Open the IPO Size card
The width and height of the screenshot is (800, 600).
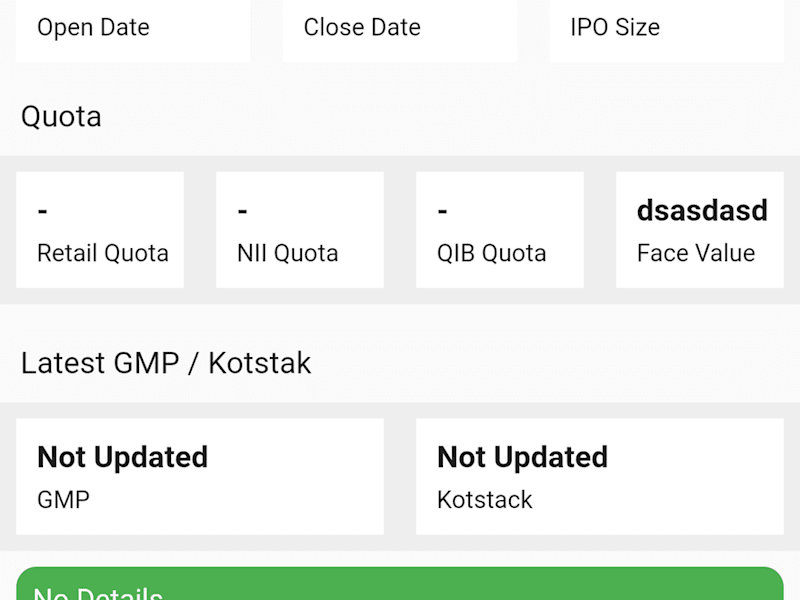[x=666, y=31]
